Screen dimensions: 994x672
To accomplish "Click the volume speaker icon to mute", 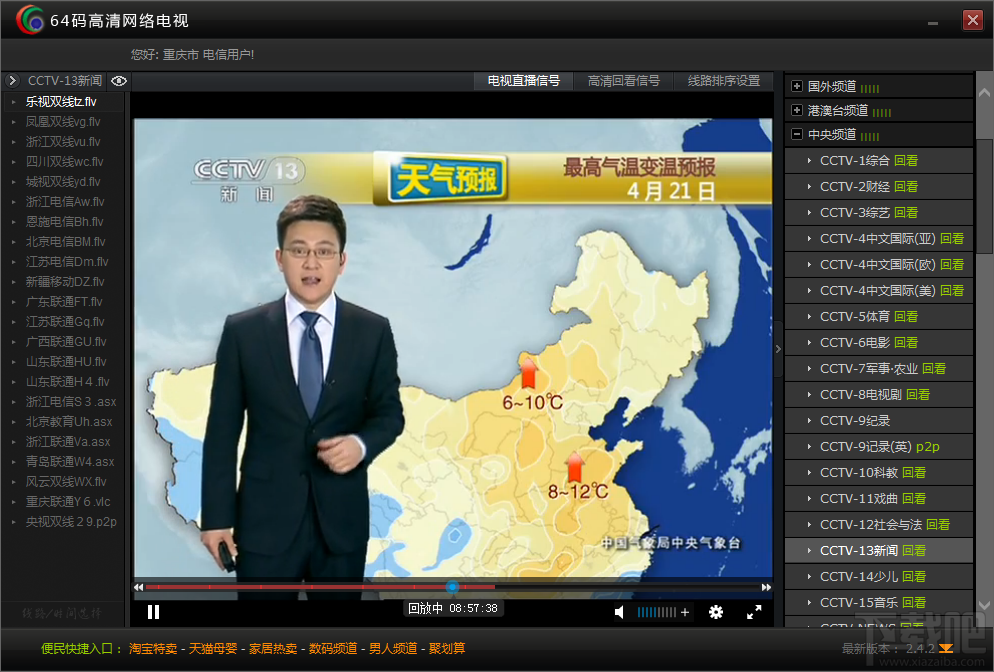I will (x=619, y=611).
